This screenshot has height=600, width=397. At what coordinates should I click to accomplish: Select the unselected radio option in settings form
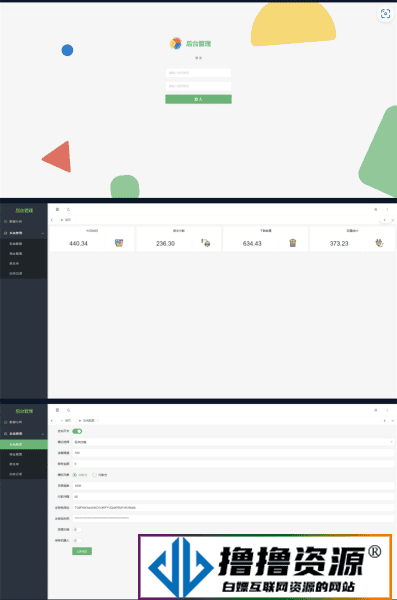coord(94,475)
